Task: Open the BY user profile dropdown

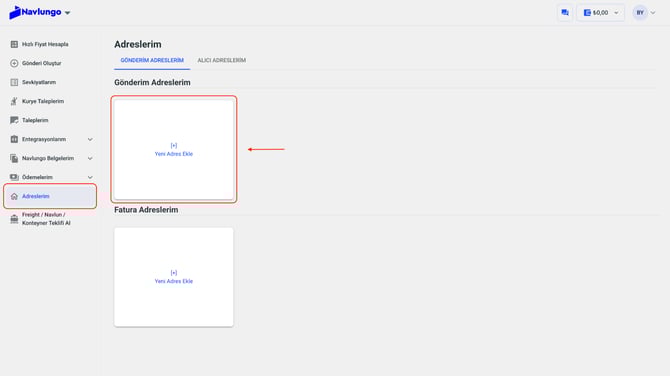Action: click(644, 13)
